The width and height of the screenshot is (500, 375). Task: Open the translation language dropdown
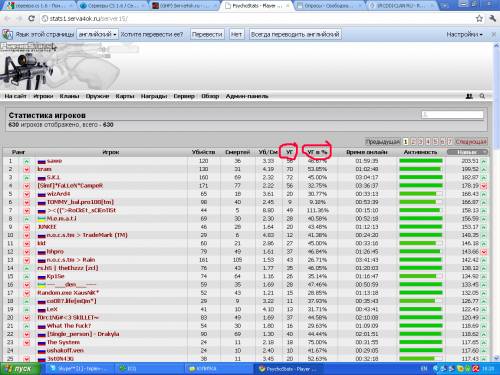[97, 34]
